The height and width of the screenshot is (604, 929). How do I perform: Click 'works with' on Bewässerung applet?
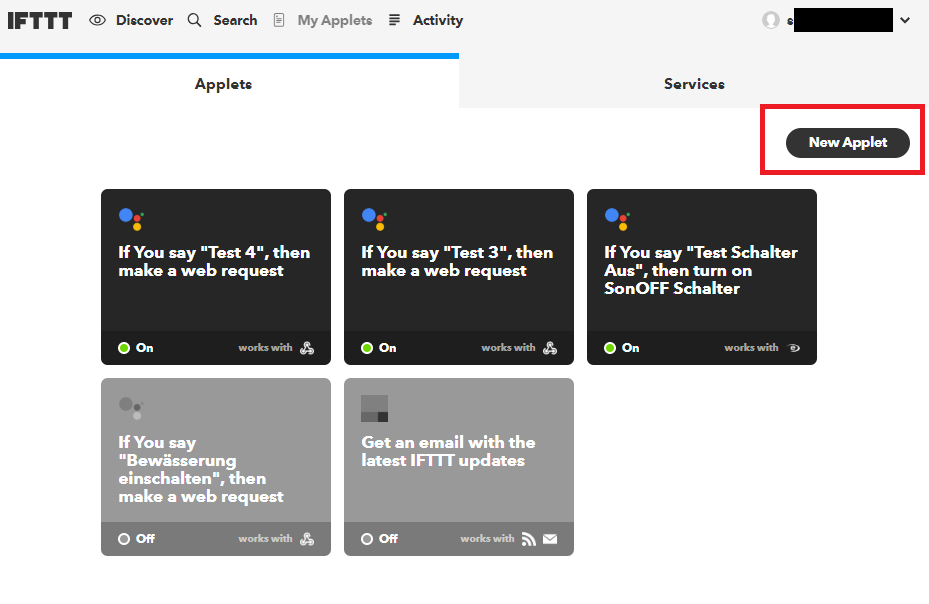point(265,539)
